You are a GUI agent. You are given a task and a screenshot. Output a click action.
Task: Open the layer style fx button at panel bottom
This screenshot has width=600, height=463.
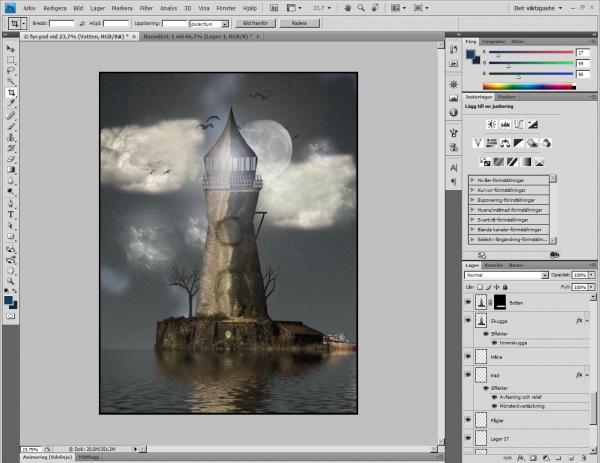tap(520, 458)
